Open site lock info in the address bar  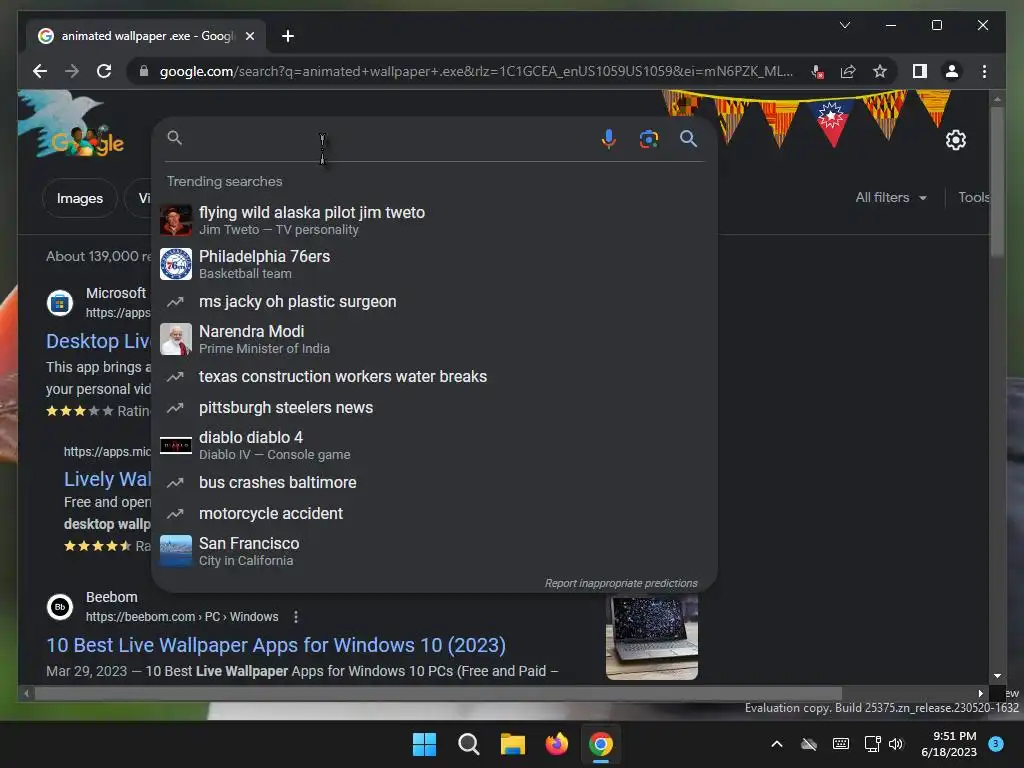(144, 71)
